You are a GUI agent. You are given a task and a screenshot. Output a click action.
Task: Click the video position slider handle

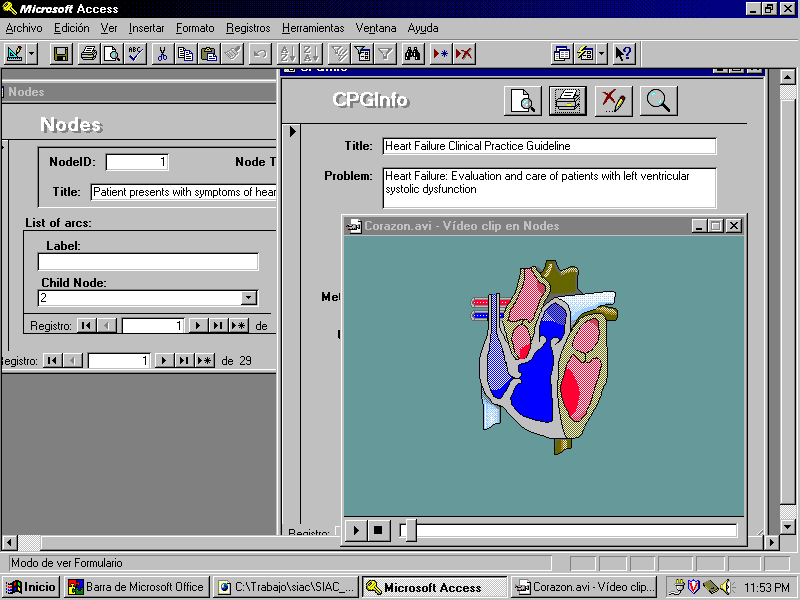pyautogui.click(x=407, y=530)
